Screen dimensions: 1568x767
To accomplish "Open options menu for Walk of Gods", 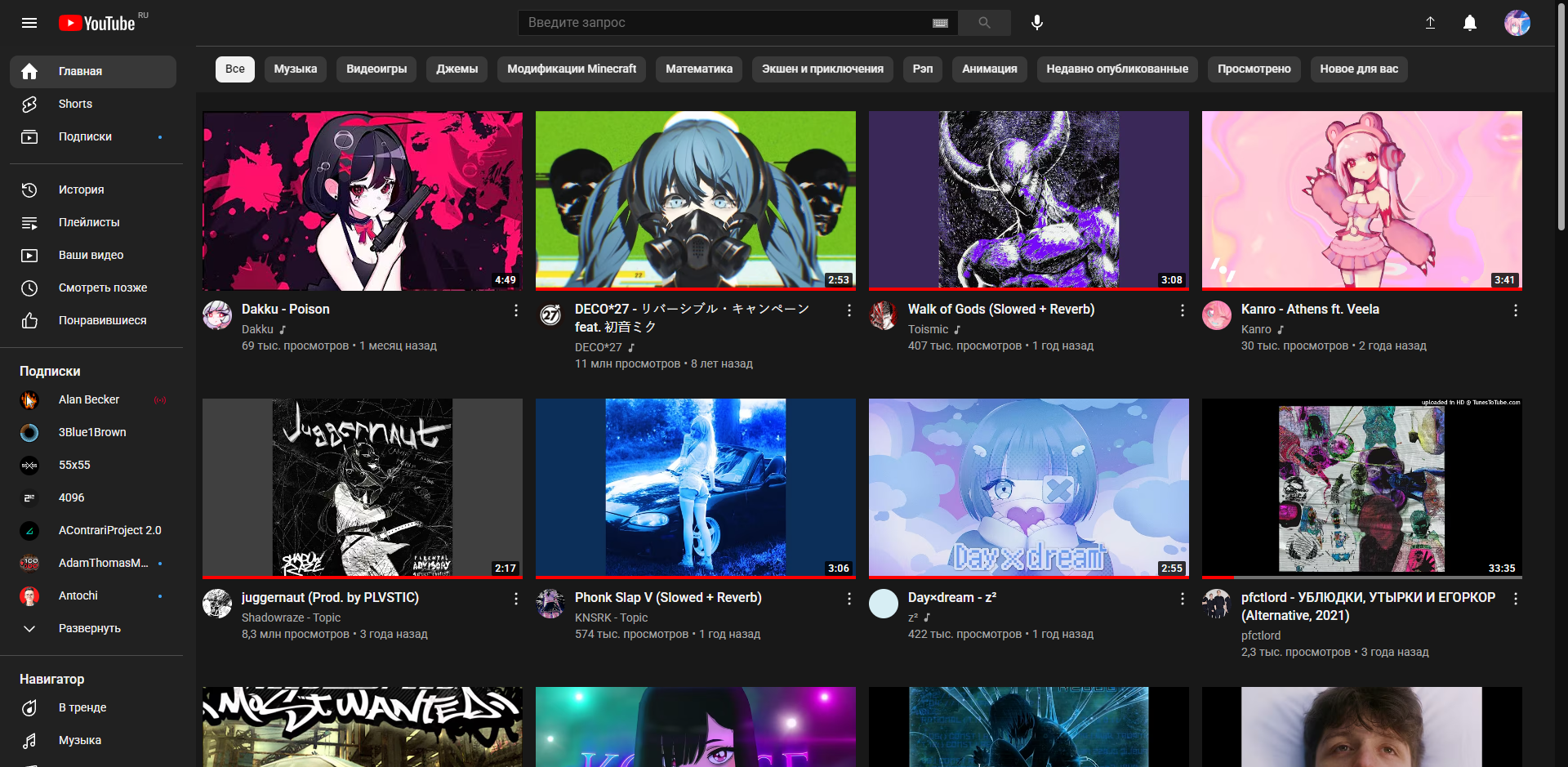I will (1183, 310).
